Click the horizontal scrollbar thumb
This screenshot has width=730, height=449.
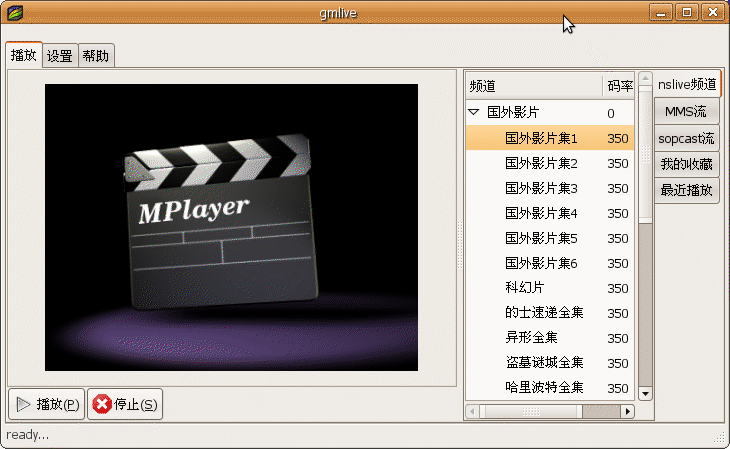pos(531,411)
